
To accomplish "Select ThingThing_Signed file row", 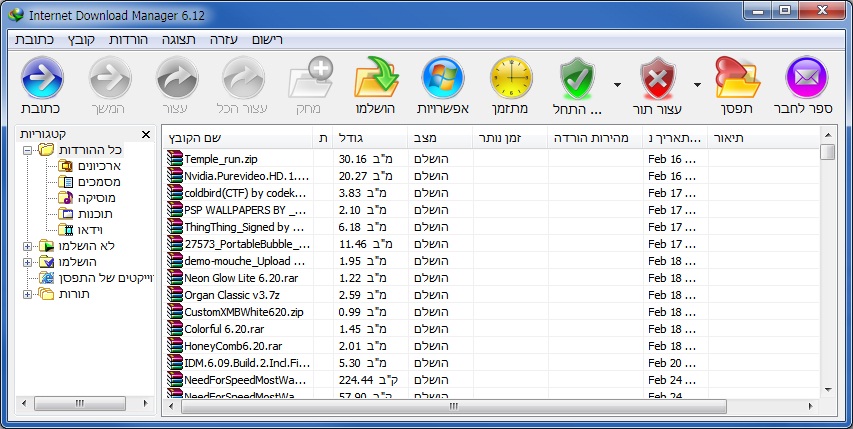I will (x=491, y=227).
